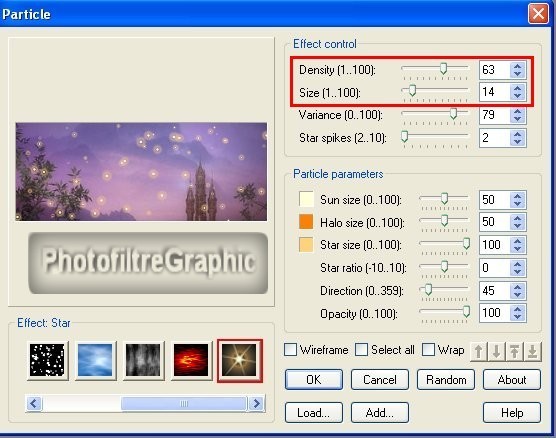Click the effect list scrollbar right arrow
The image size is (556, 438).
[x=256, y=404]
